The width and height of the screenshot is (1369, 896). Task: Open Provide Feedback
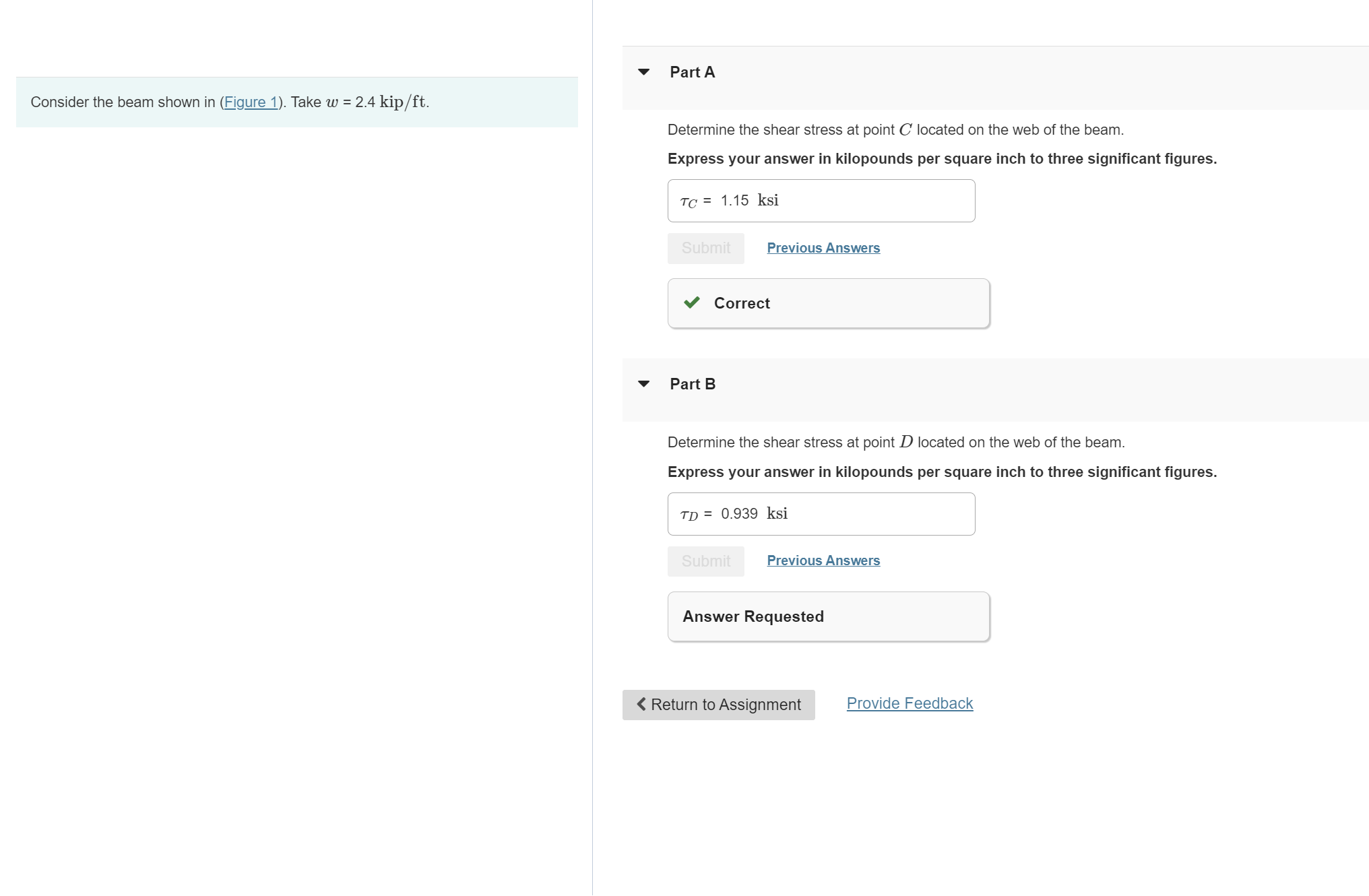909,703
